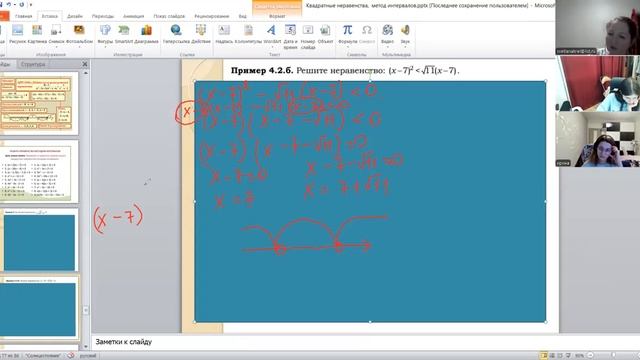Image resolution: width=640 pixels, height=360 pixels.
Task: Switch to Slide Sorter view in status bar
Action: point(552,356)
